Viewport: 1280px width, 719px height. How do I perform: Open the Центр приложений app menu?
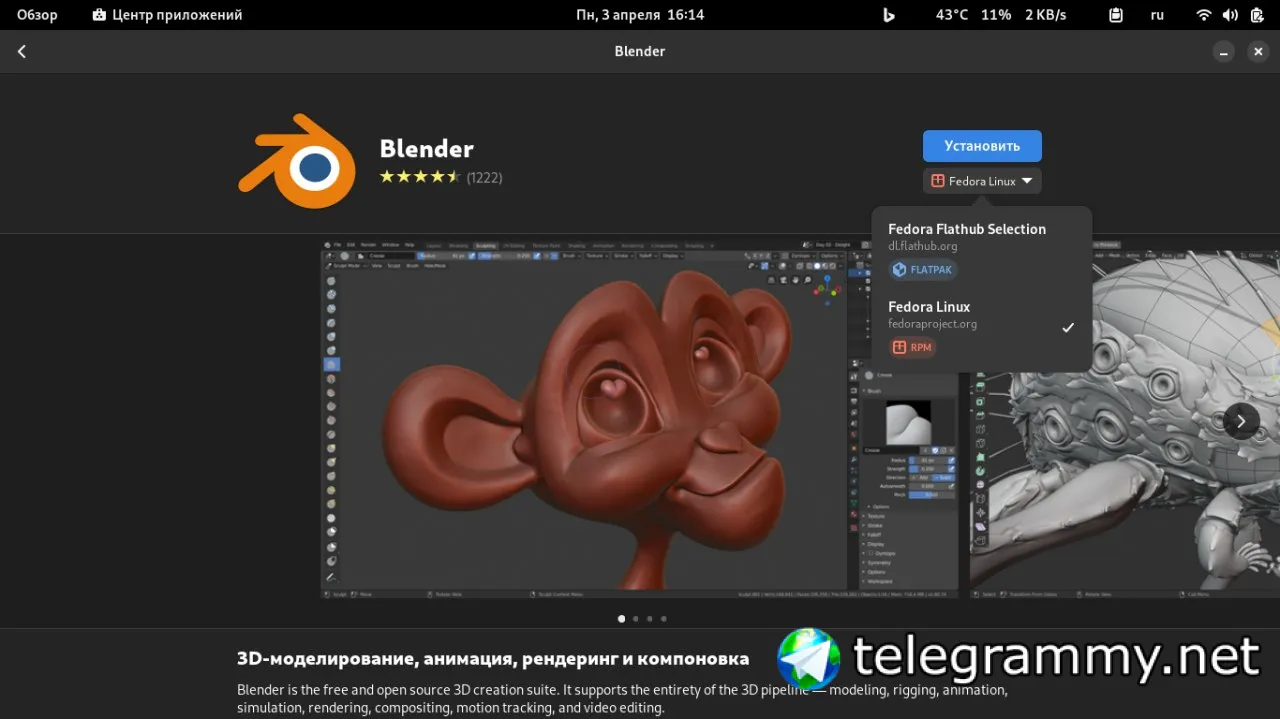coord(167,15)
